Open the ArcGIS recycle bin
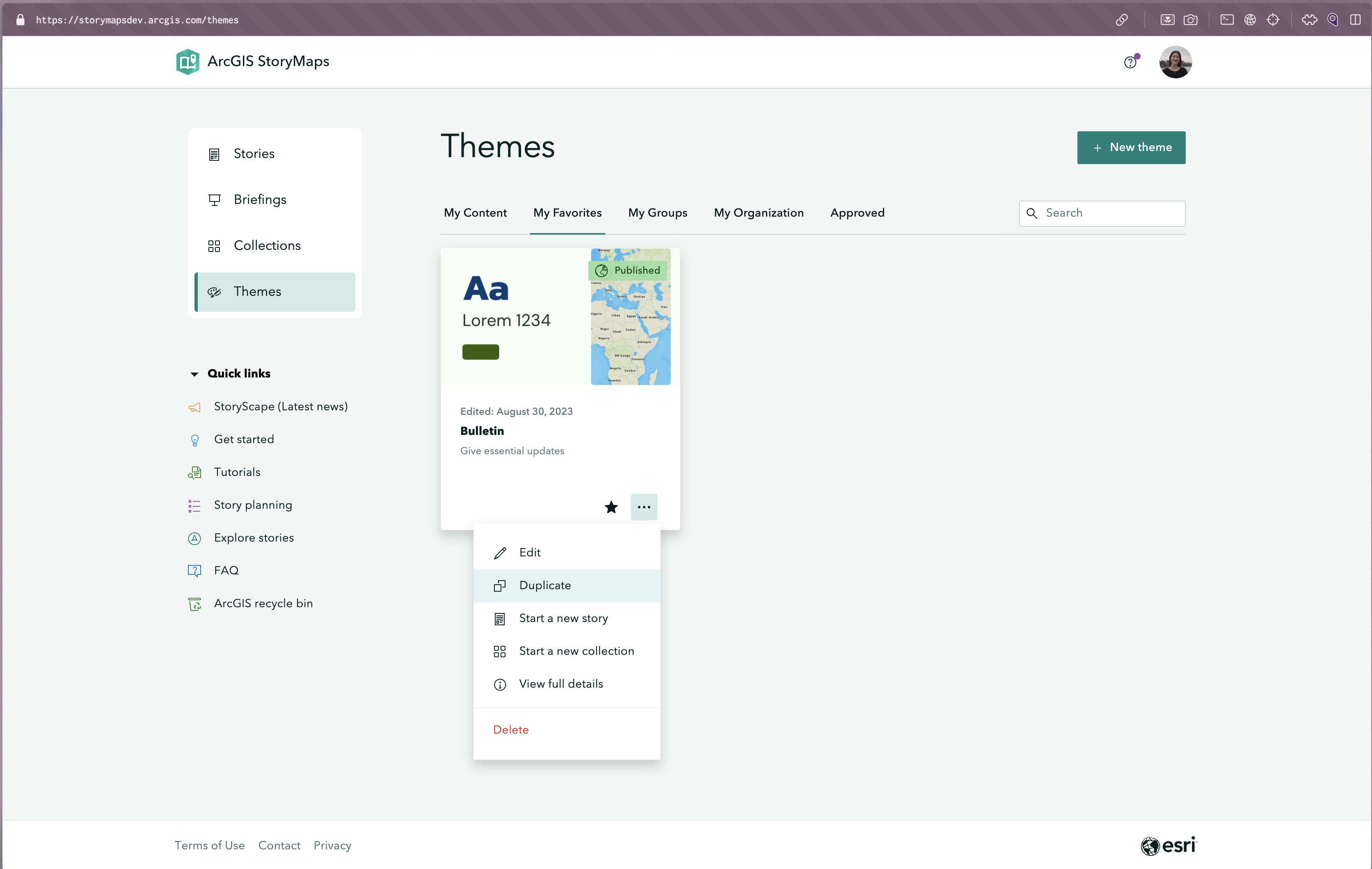Screen dimensions: 1372x869 point(263,603)
